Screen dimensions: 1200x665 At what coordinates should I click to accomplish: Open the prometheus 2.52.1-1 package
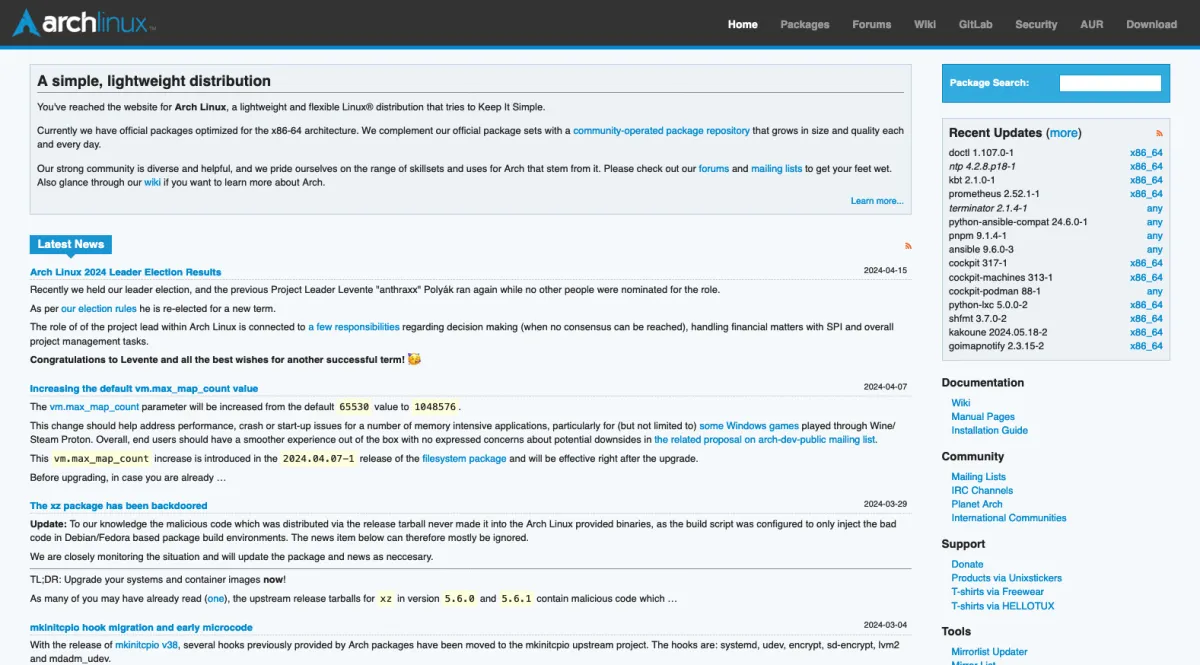(x=994, y=194)
